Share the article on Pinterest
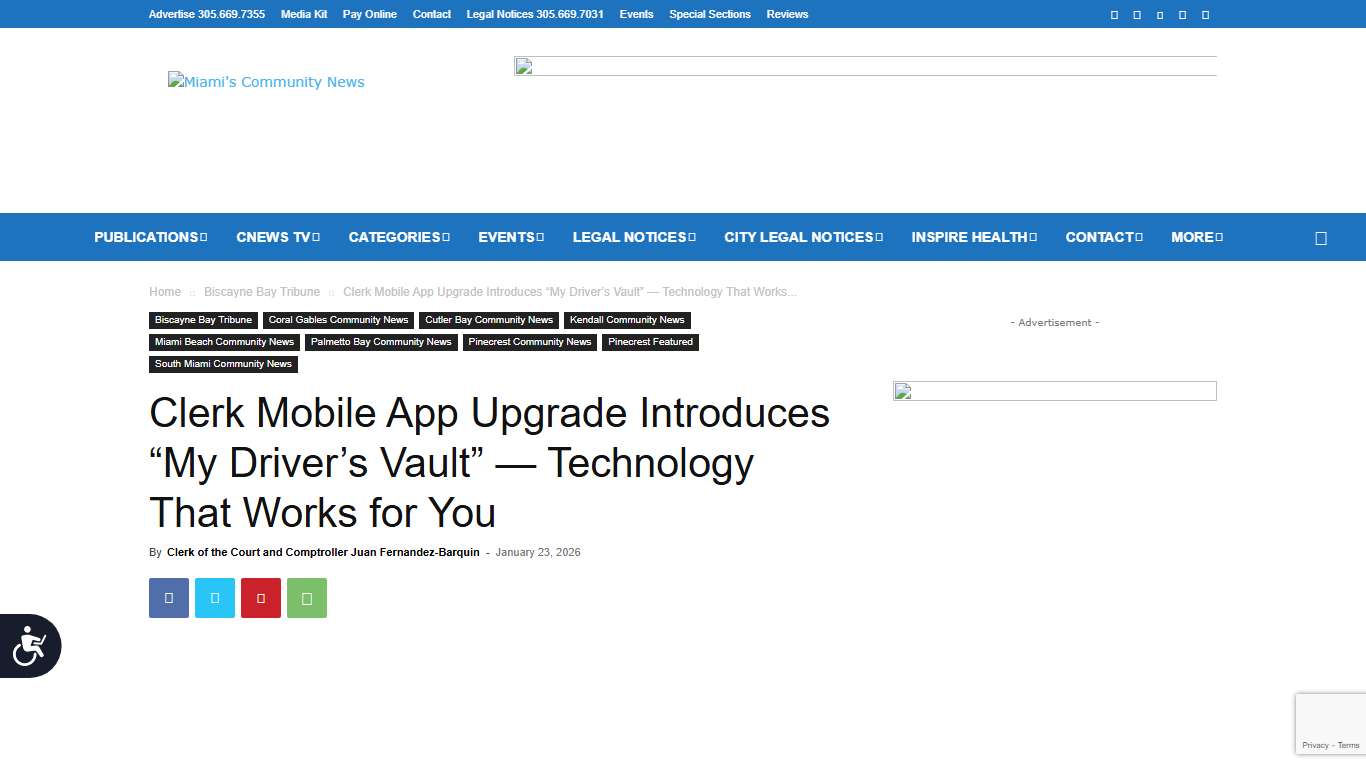The width and height of the screenshot is (1366, 768). [x=260, y=597]
